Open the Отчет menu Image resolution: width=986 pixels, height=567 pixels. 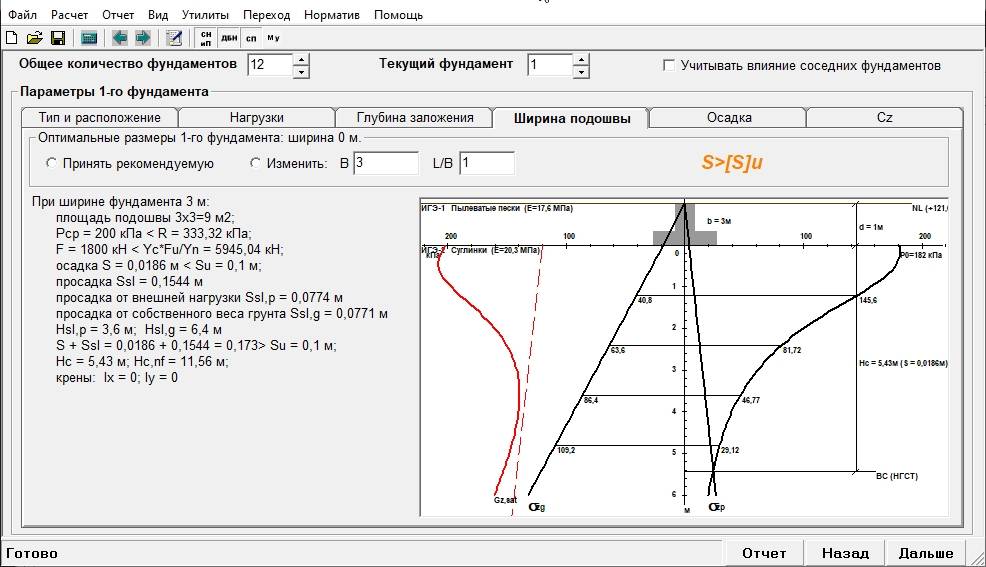point(118,14)
